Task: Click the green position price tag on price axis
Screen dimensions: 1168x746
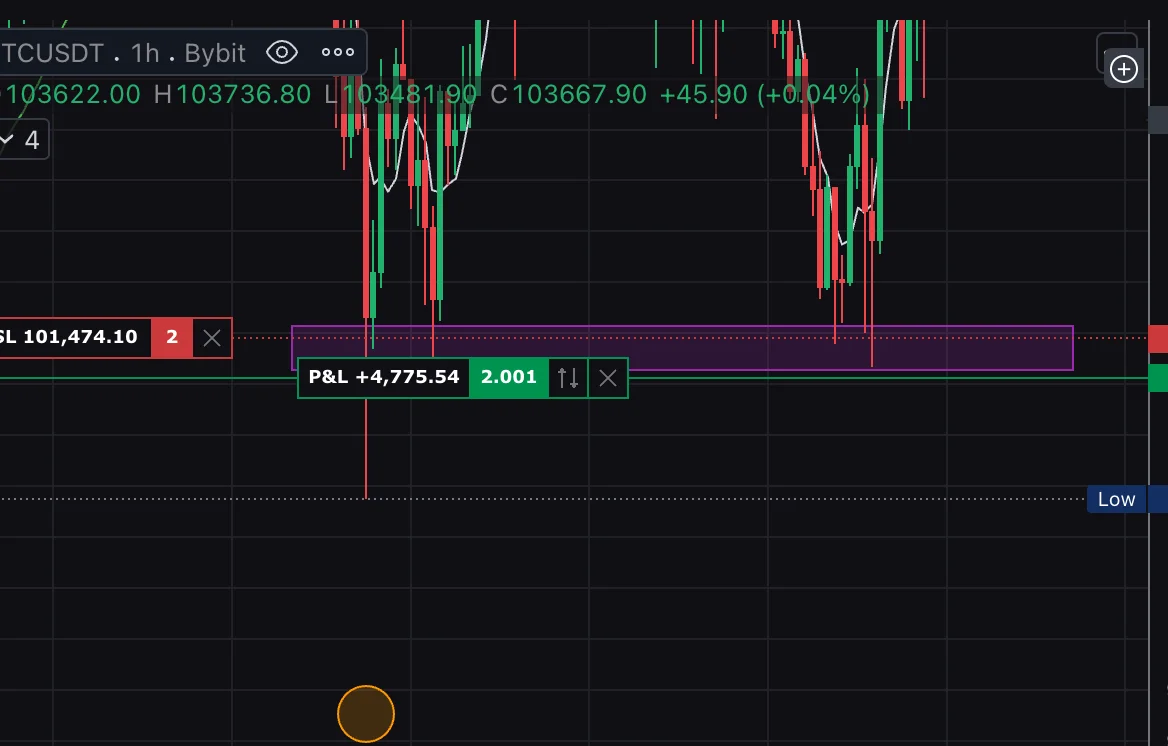Action: point(1158,378)
